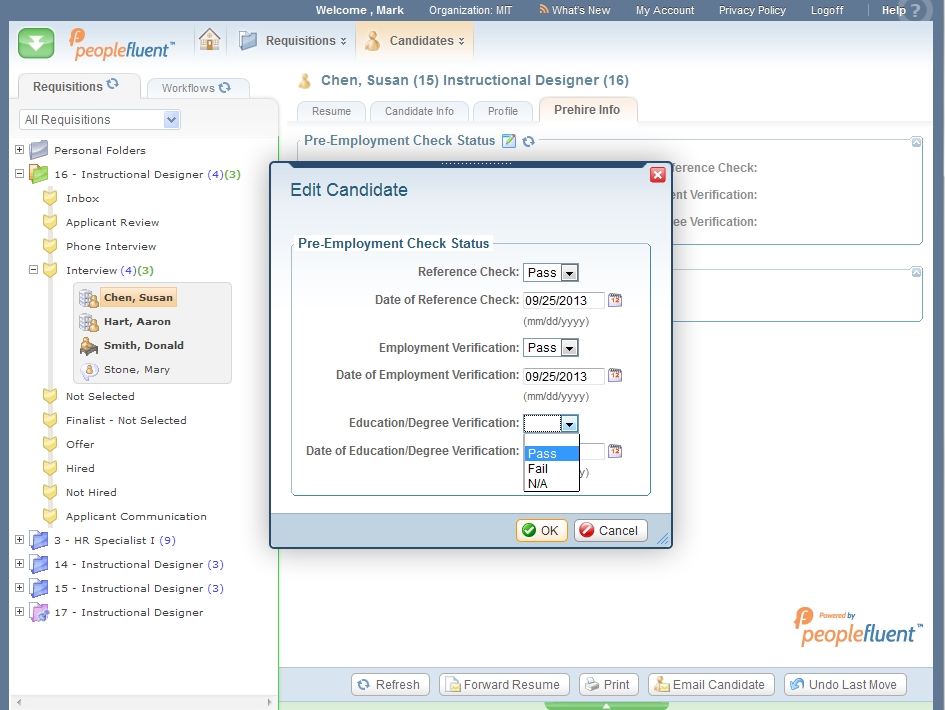Screen dimensions: 945x710
Task: Click the Email Candidate button
Action: (x=710, y=685)
